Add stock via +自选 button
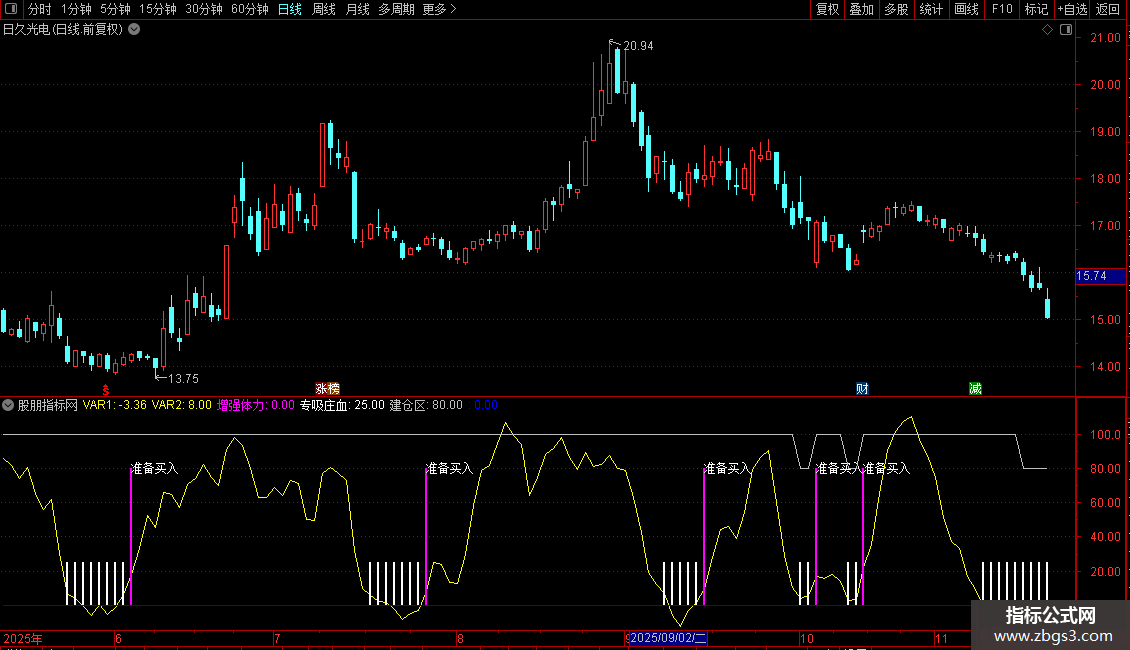 click(1071, 9)
